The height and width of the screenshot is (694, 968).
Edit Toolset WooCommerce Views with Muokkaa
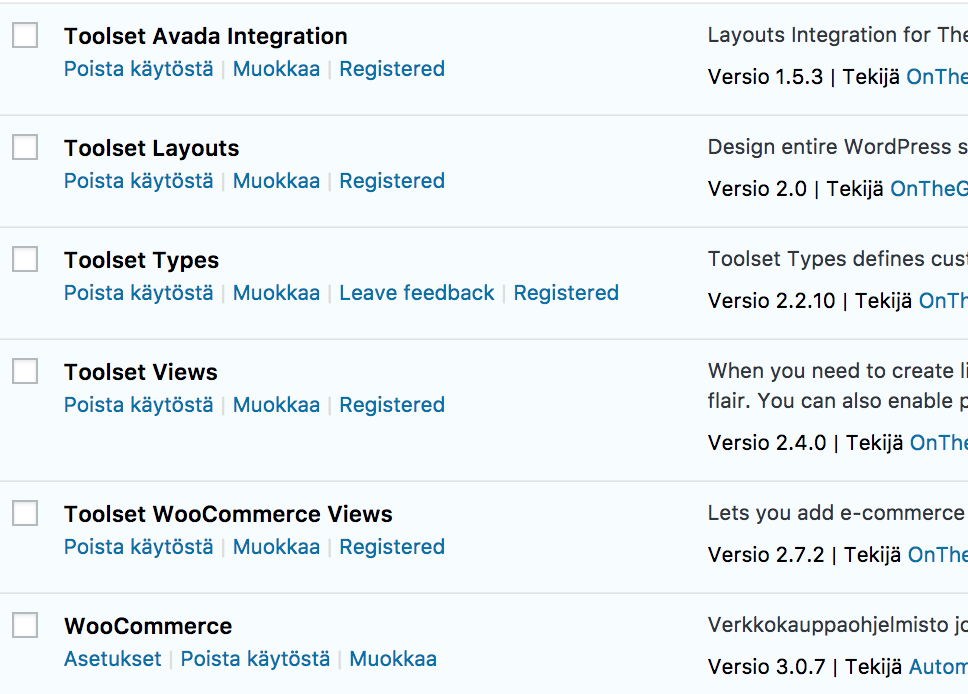click(x=276, y=547)
